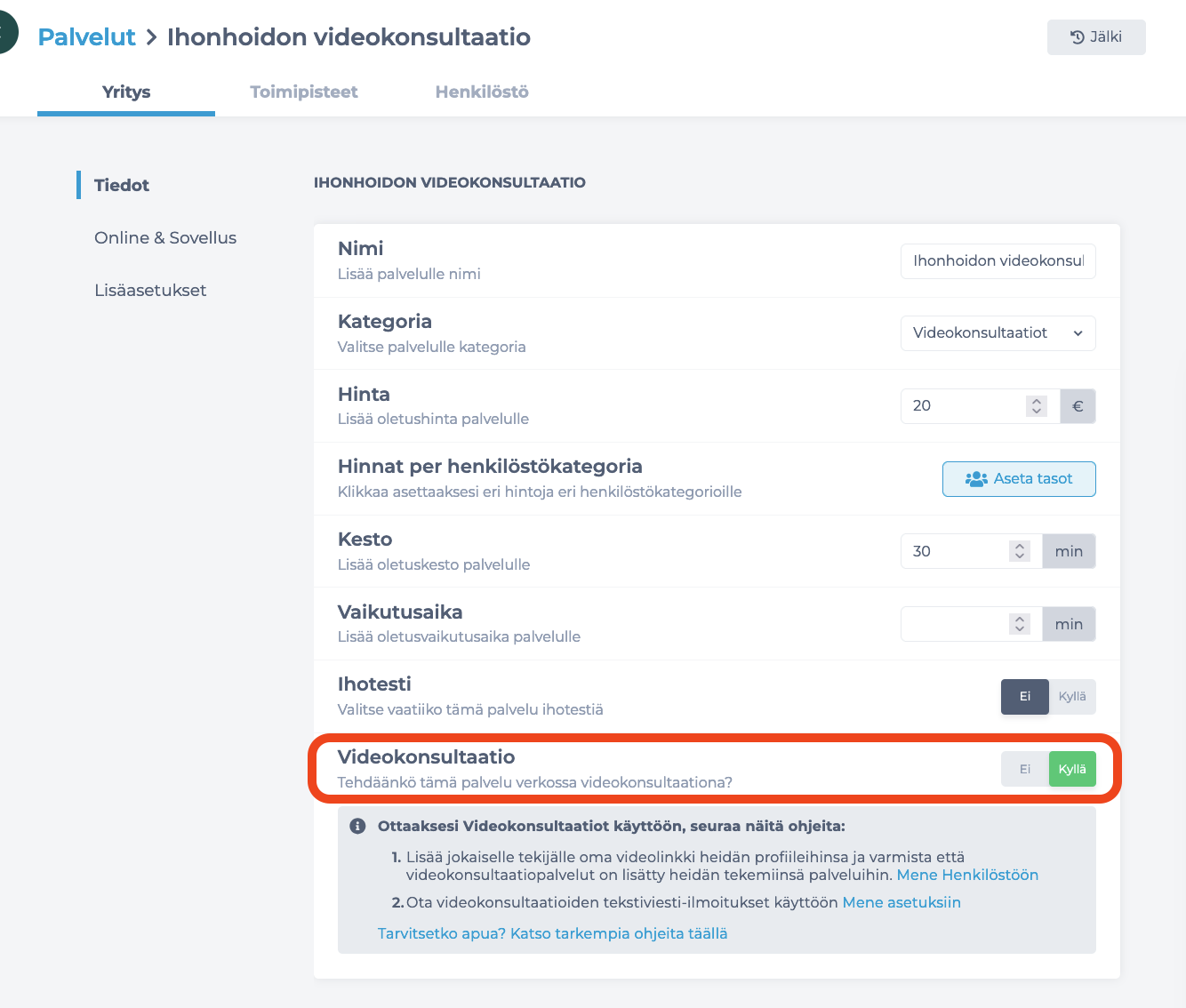Switch to the Henkilöstö tab
Image resolution: width=1186 pixels, height=1008 pixels.
click(x=482, y=92)
